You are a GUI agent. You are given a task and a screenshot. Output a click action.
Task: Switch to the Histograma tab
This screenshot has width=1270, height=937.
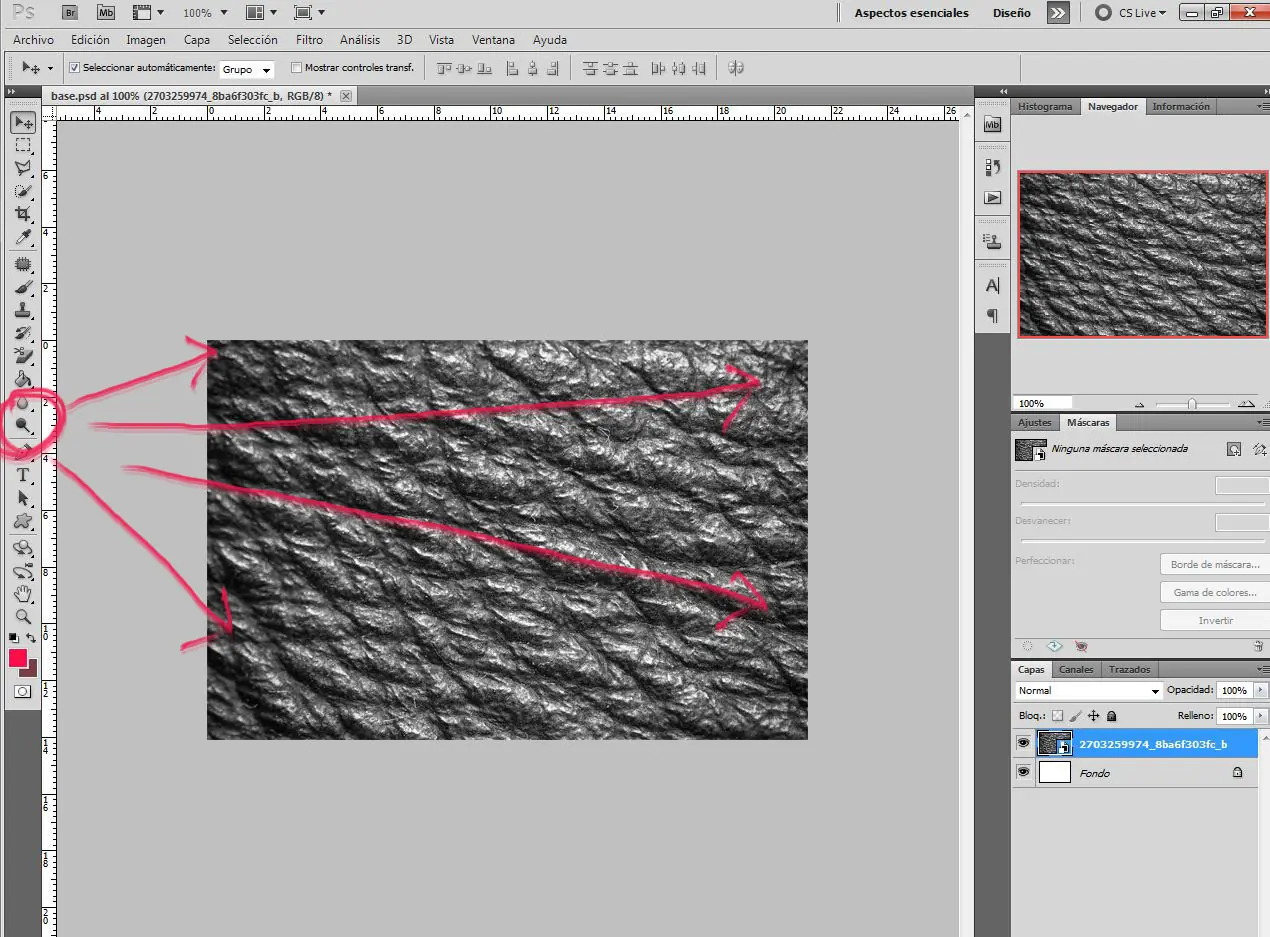[x=1045, y=106]
